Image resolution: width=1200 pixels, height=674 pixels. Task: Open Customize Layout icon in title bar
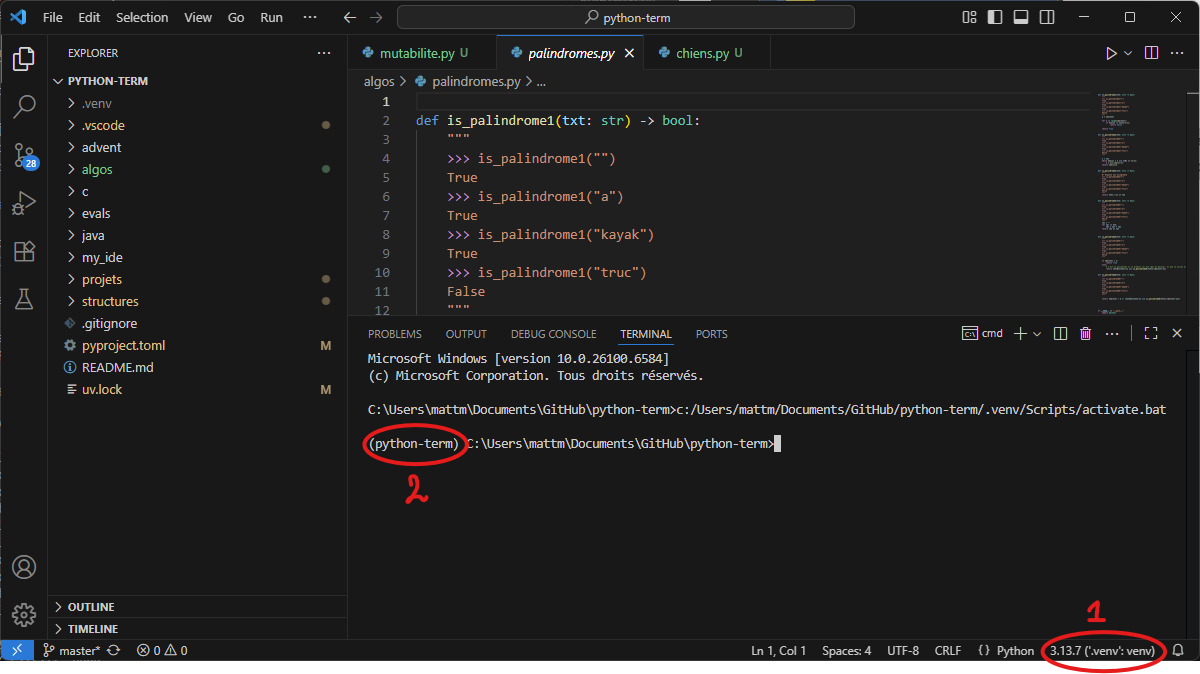(x=969, y=17)
